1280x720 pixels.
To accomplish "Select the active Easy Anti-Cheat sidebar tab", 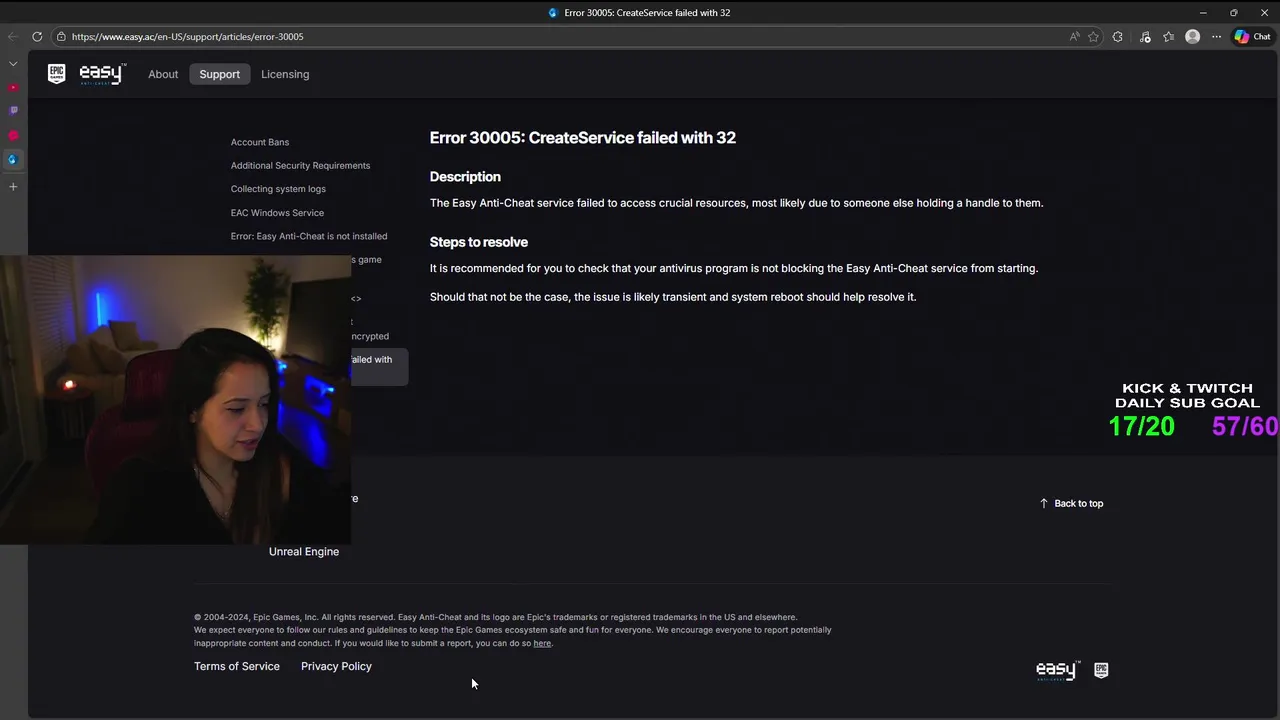I will click(13, 159).
